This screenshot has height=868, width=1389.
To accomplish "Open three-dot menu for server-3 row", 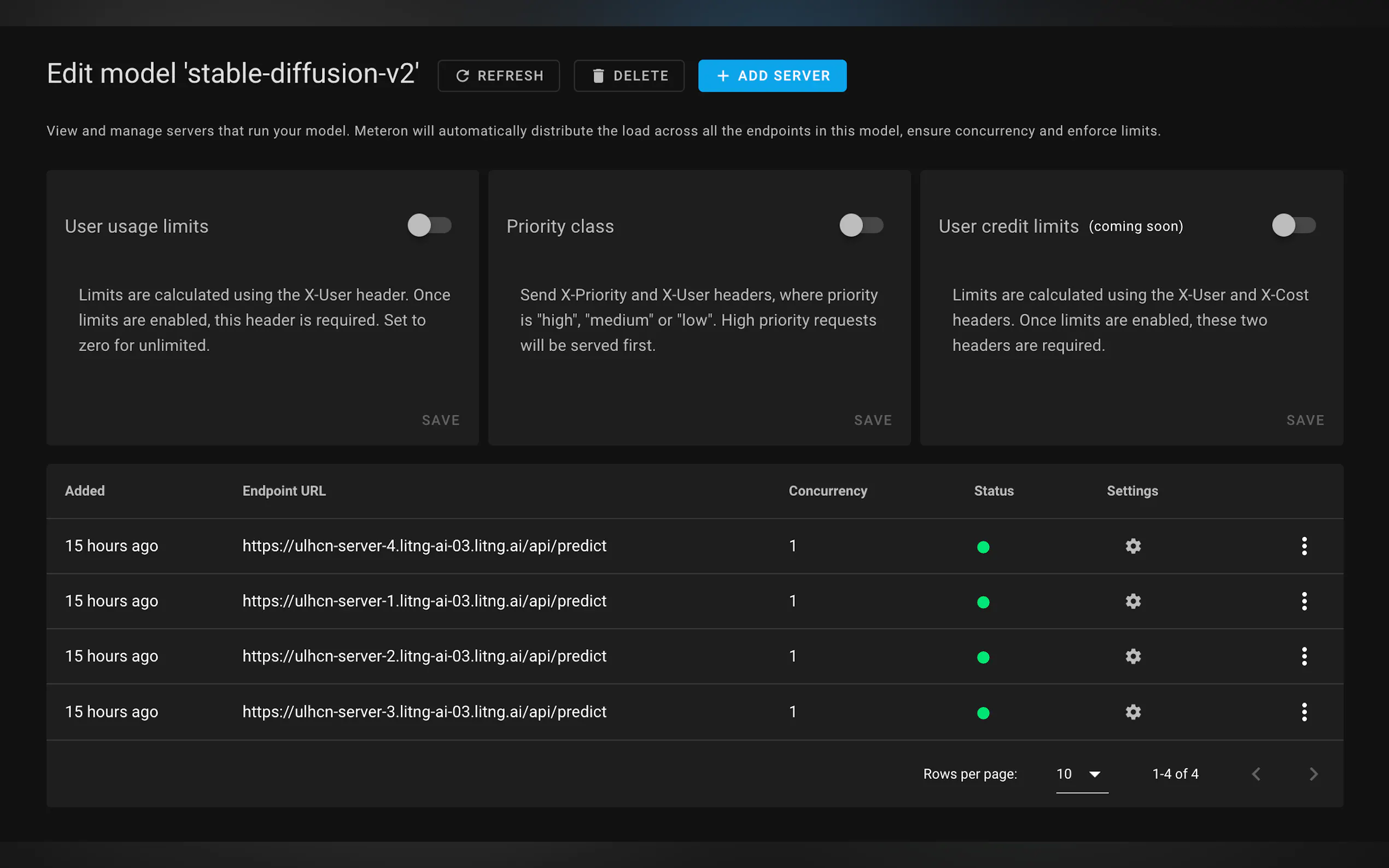I will [1304, 712].
